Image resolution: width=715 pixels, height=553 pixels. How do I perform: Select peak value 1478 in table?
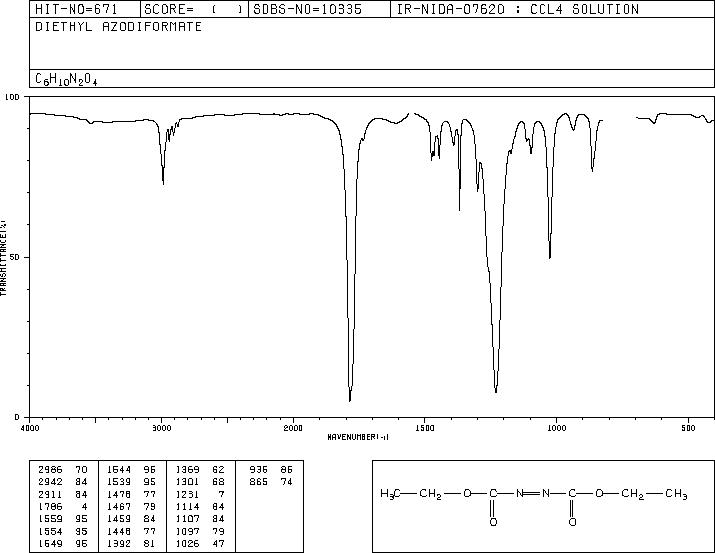point(119,494)
